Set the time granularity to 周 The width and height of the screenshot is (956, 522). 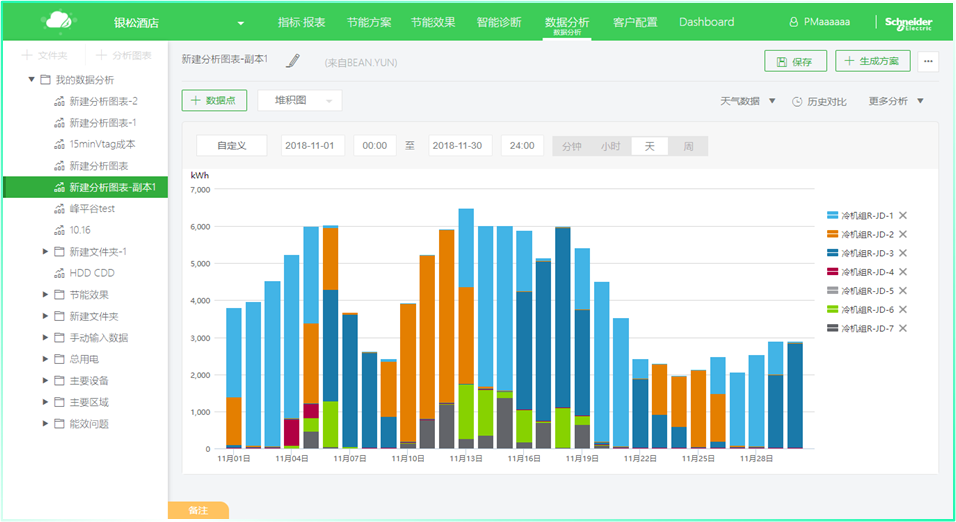(x=688, y=146)
